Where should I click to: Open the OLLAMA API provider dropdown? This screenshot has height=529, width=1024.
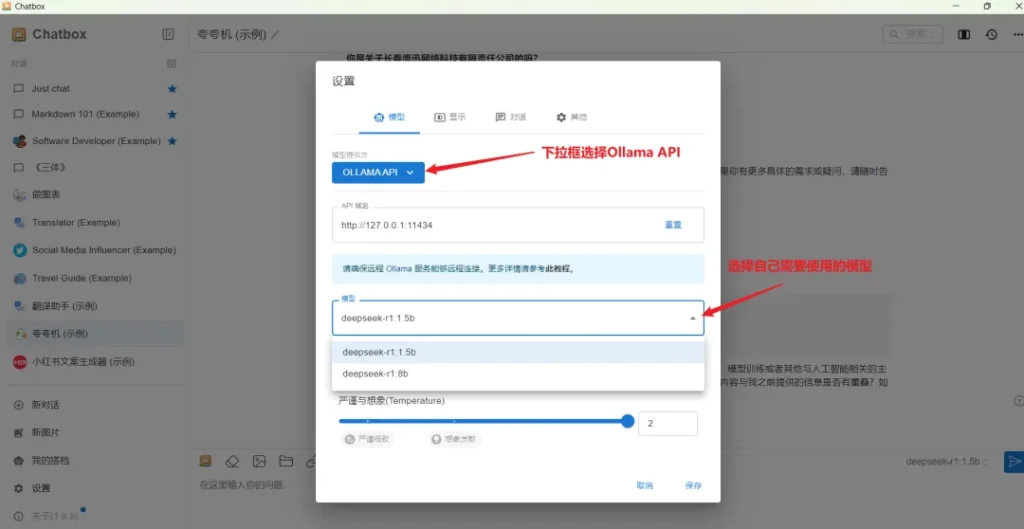pyautogui.click(x=378, y=172)
